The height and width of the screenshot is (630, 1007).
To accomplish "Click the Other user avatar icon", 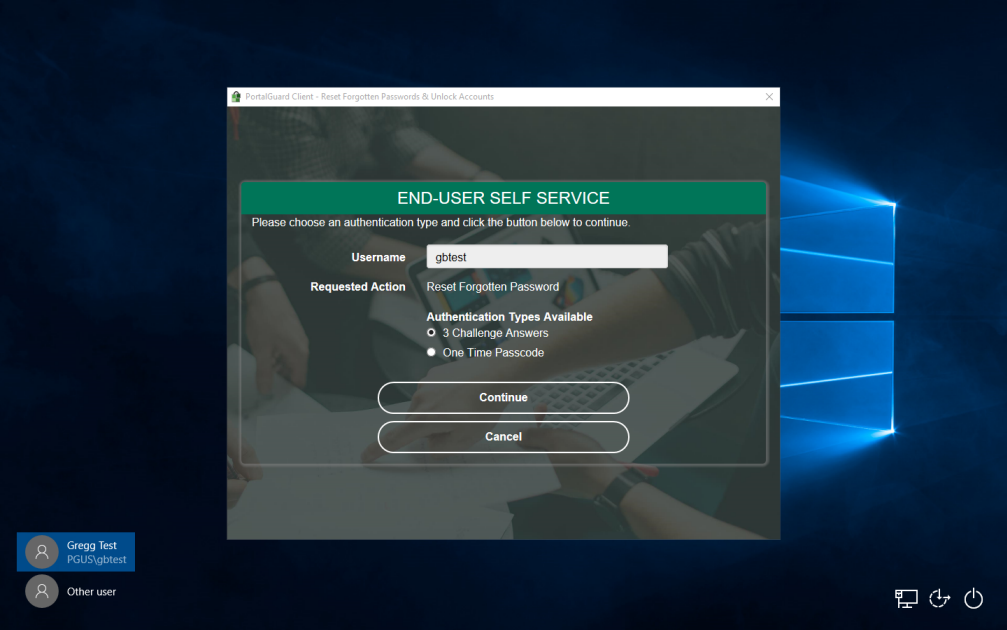I will [x=42, y=591].
